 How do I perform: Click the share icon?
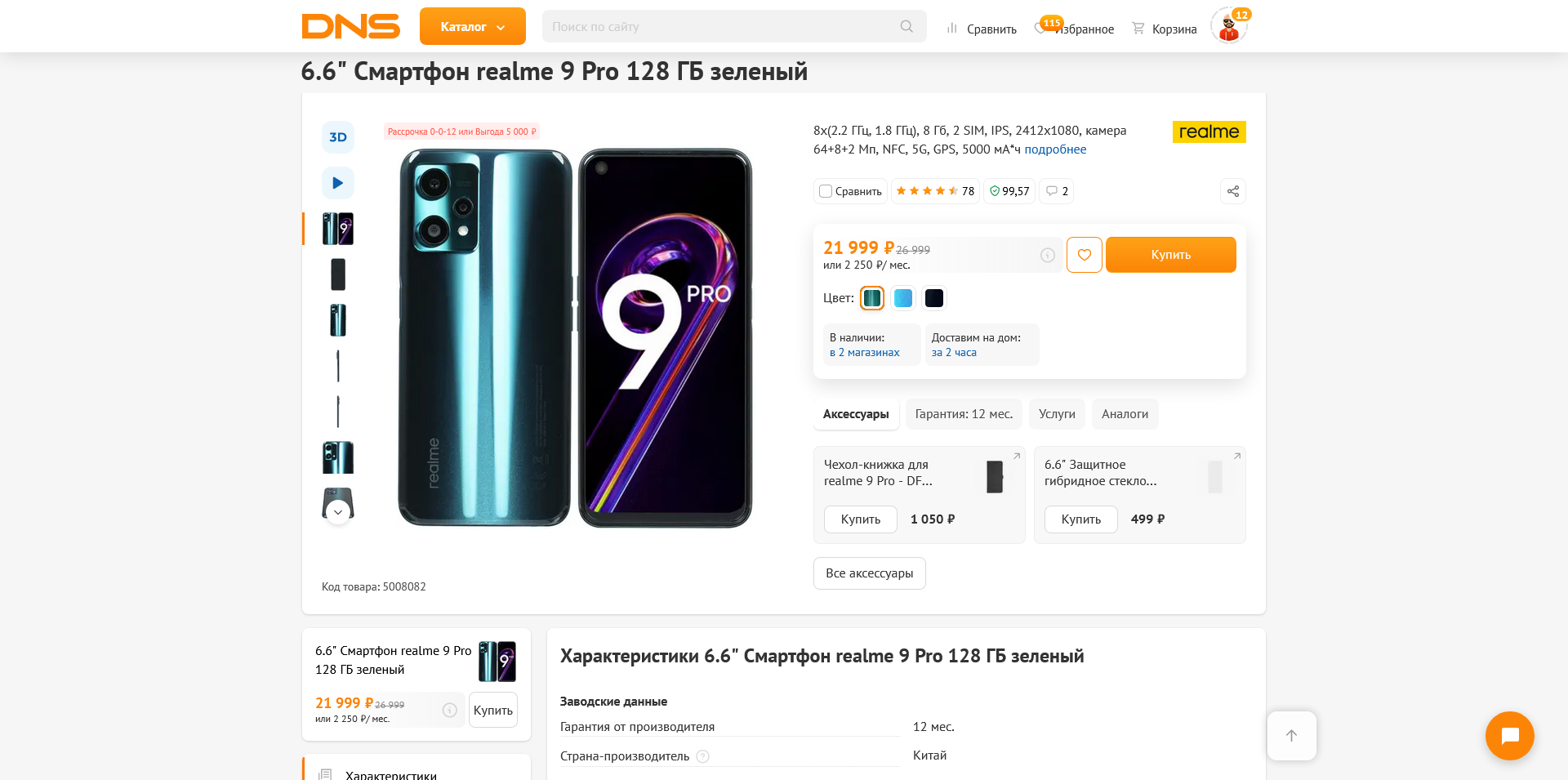(1233, 191)
